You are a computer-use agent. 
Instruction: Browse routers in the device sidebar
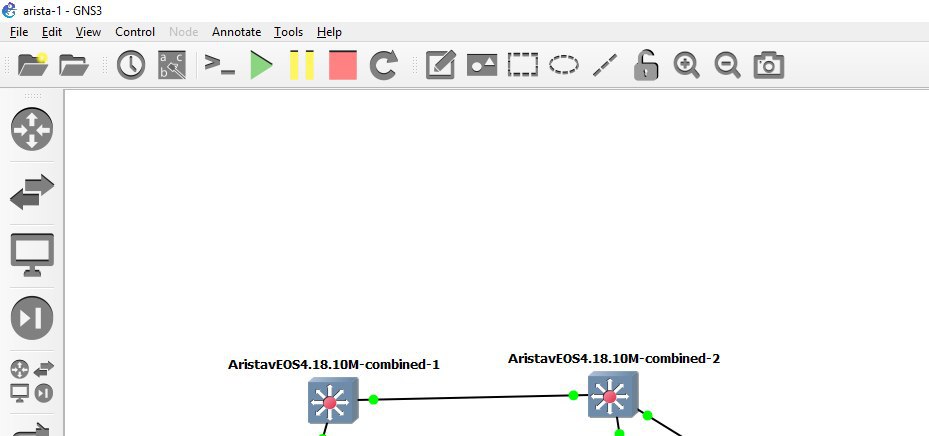(x=32, y=129)
